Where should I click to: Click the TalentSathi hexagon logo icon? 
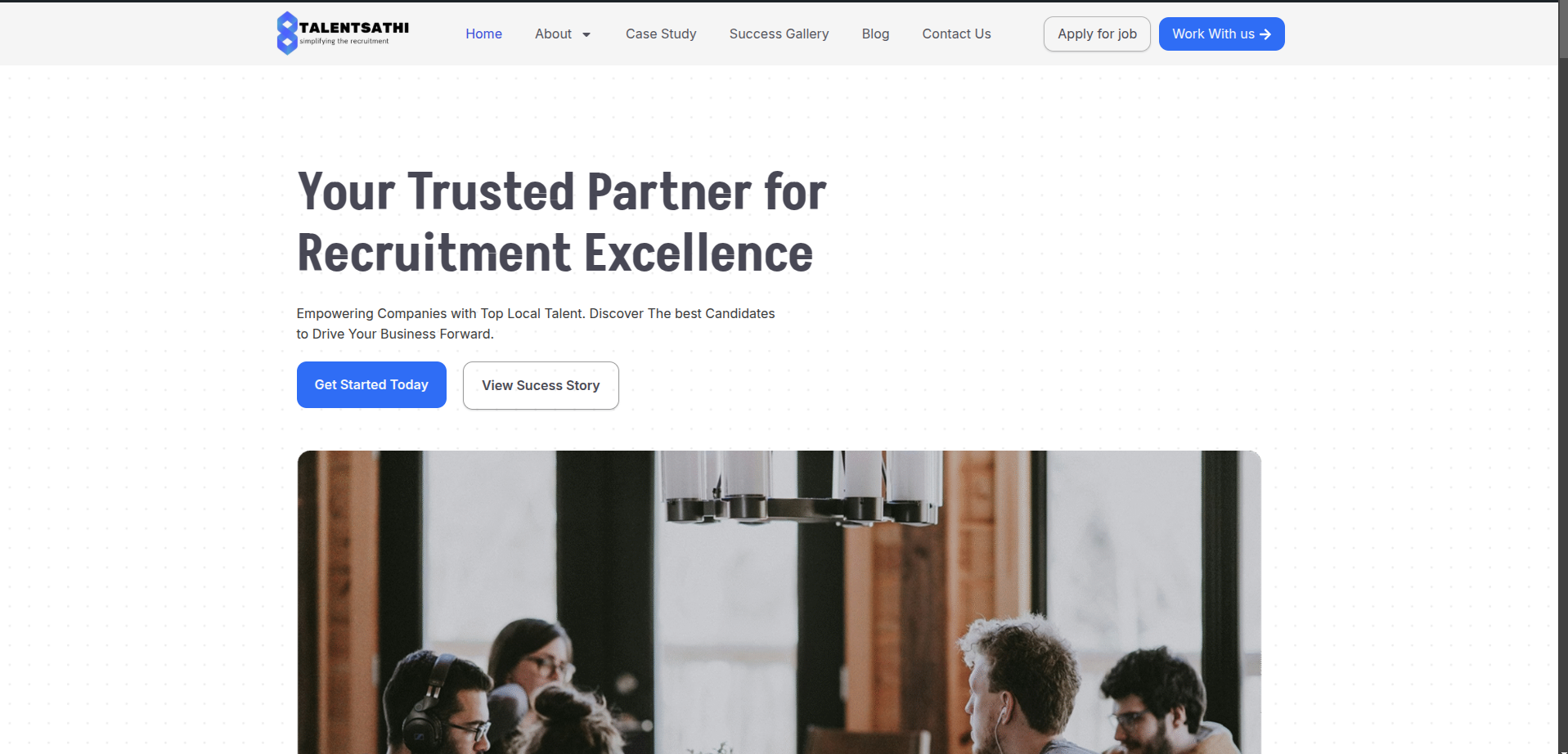tap(287, 34)
